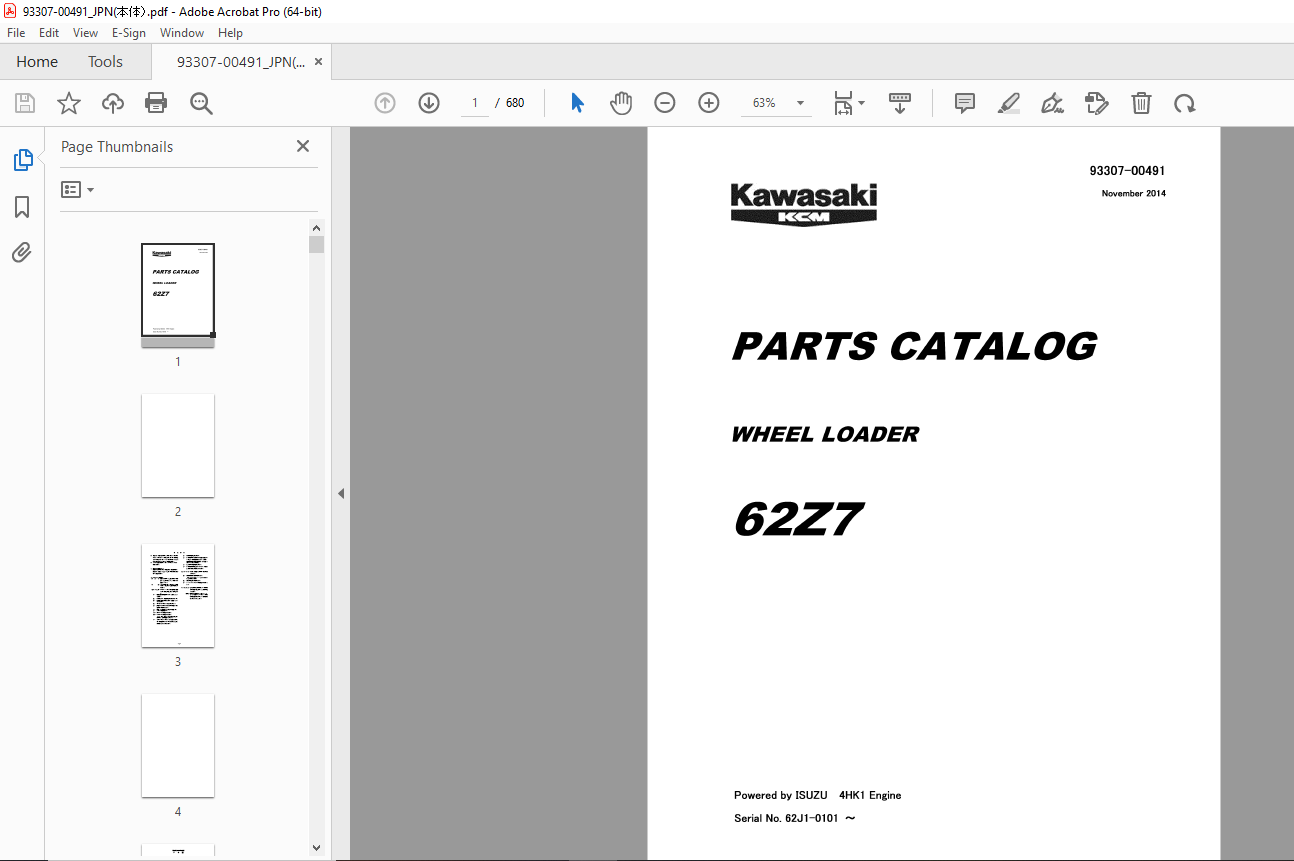Click the Save file icon
This screenshot has height=861, width=1294.
[x=25, y=103]
